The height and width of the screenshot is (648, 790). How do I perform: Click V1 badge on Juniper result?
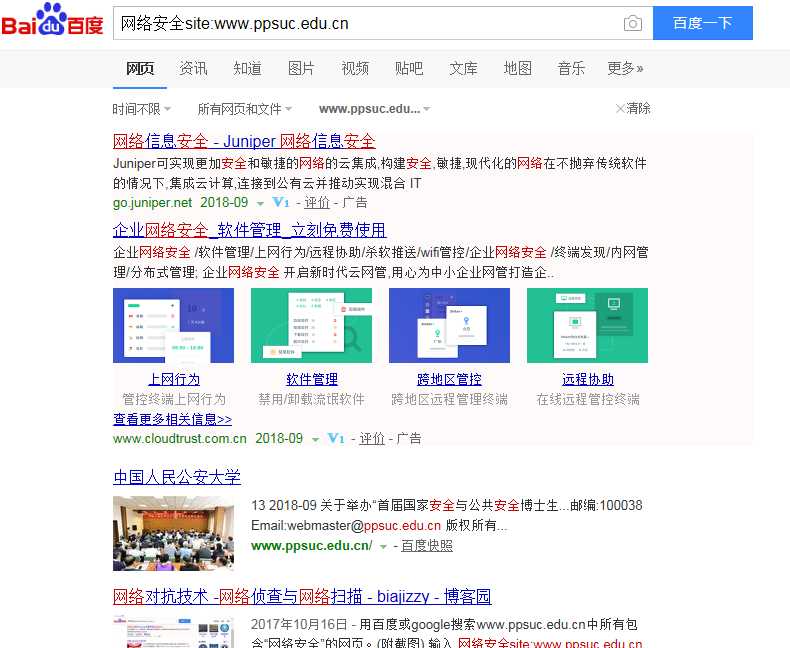click(x=281, y=203)
